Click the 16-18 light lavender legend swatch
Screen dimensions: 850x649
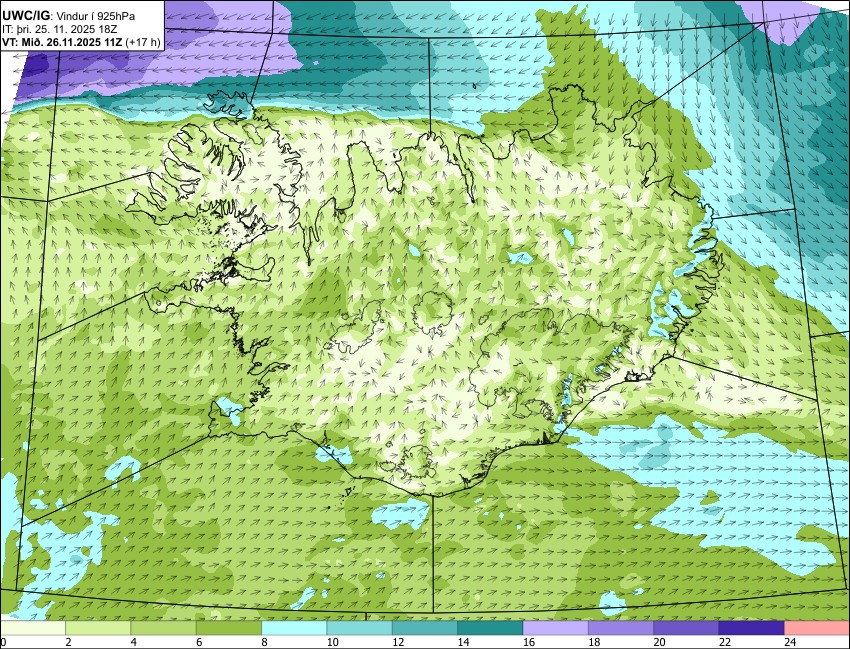click(x=556, y=628)
